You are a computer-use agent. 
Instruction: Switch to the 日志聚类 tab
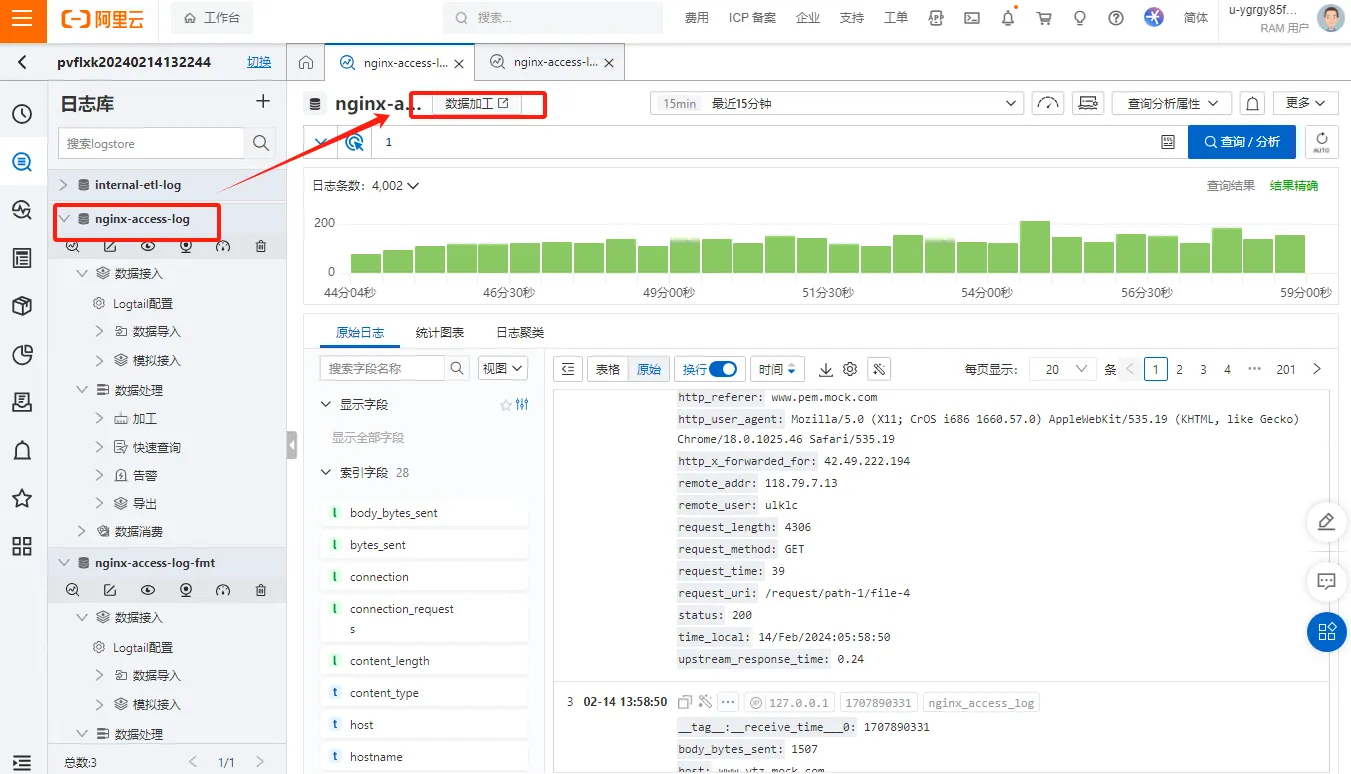520,332
